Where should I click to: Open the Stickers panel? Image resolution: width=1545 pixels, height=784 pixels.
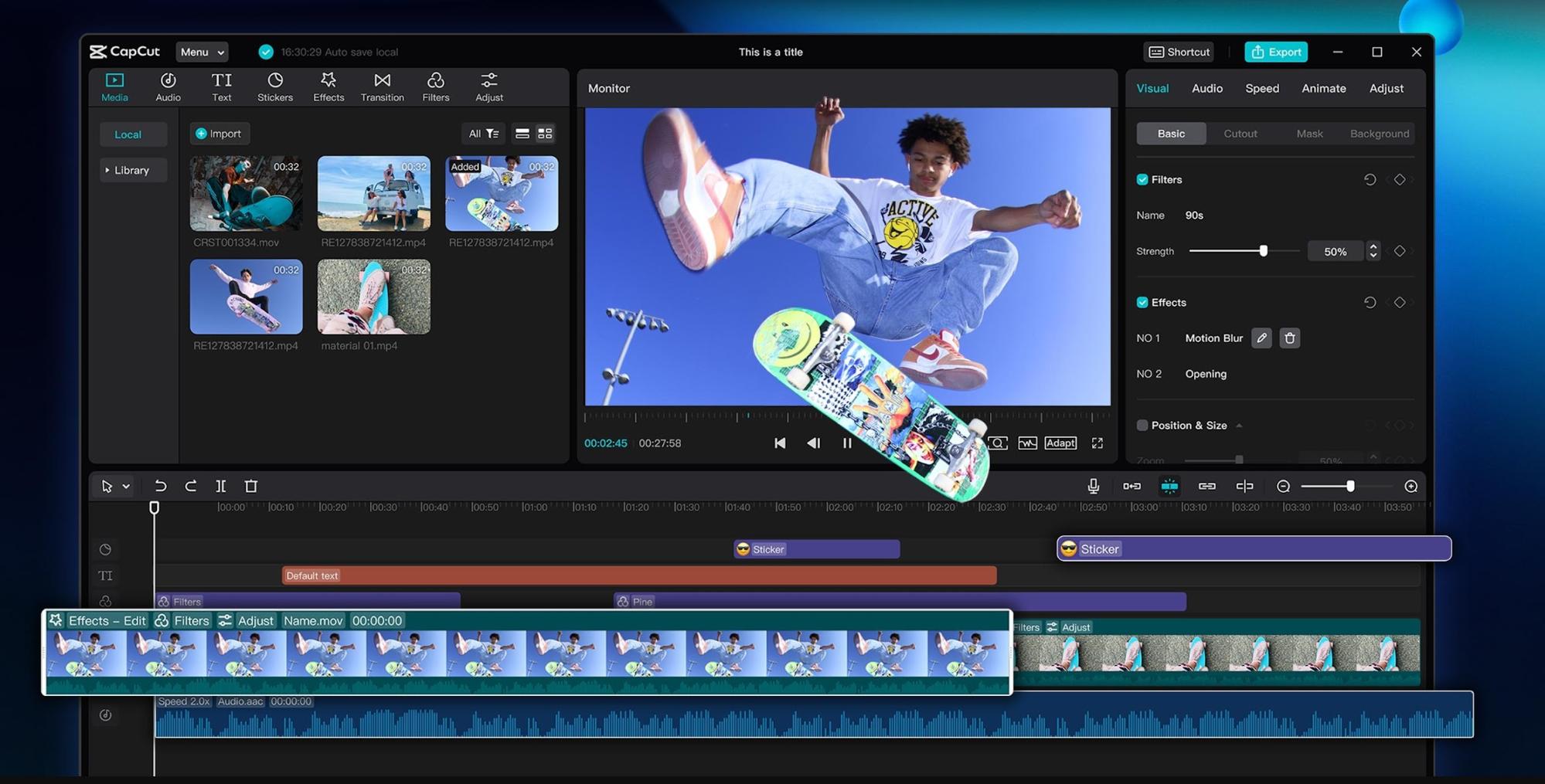tap(274, 87)
